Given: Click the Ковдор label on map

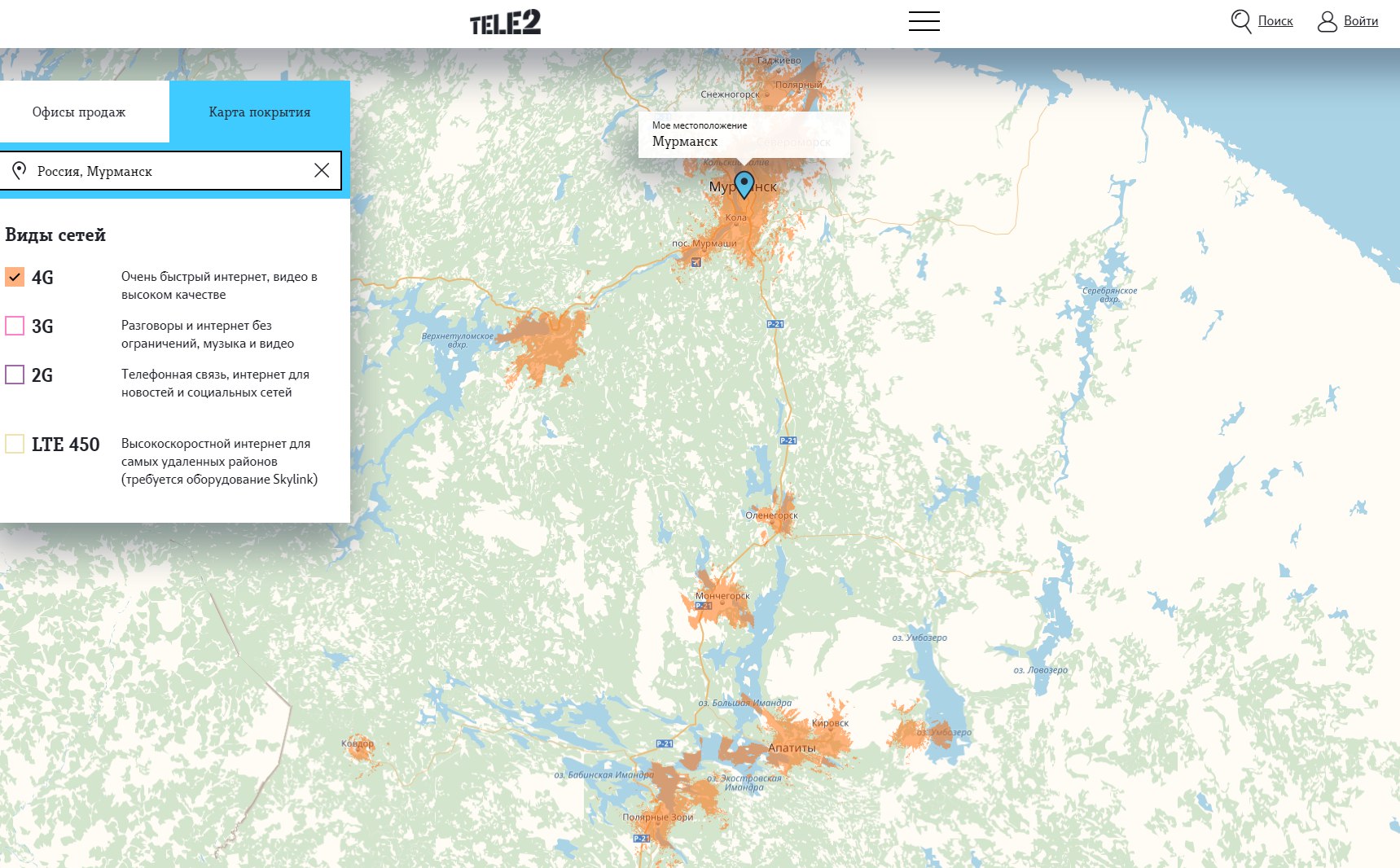Looking at the screenshot, I should tap(358, 743).
